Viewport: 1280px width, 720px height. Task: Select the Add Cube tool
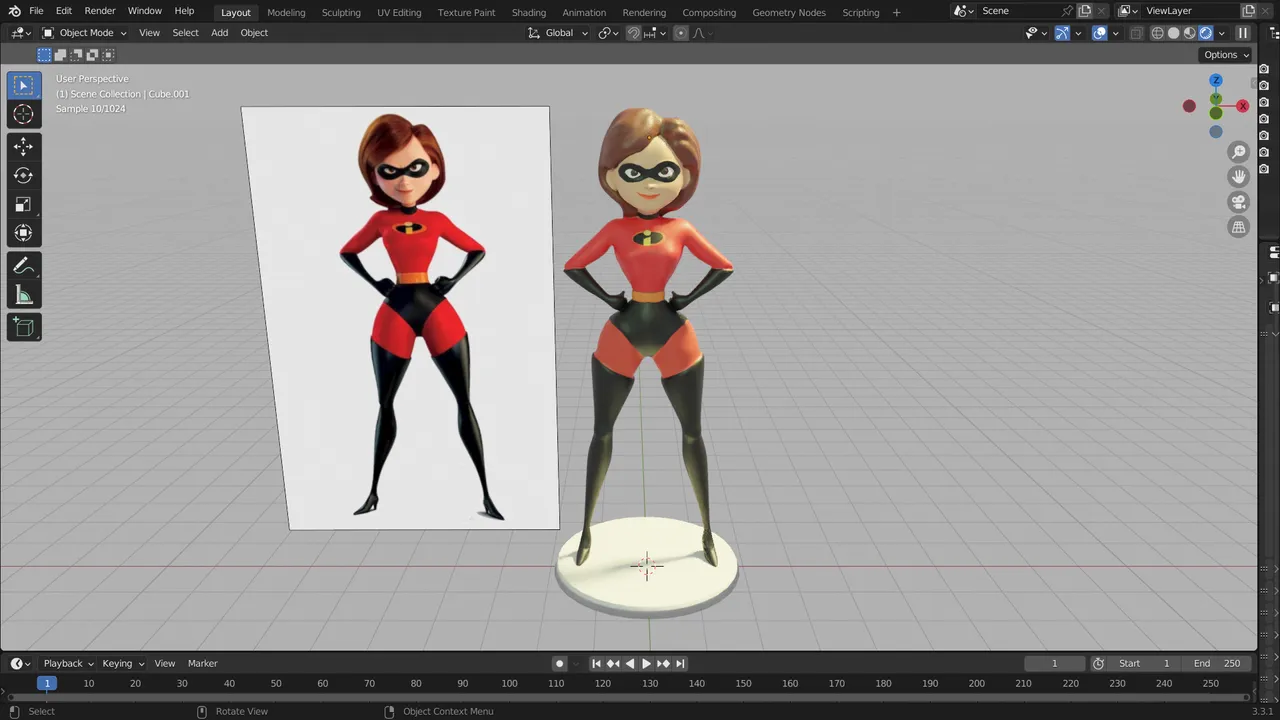point(24,327)
